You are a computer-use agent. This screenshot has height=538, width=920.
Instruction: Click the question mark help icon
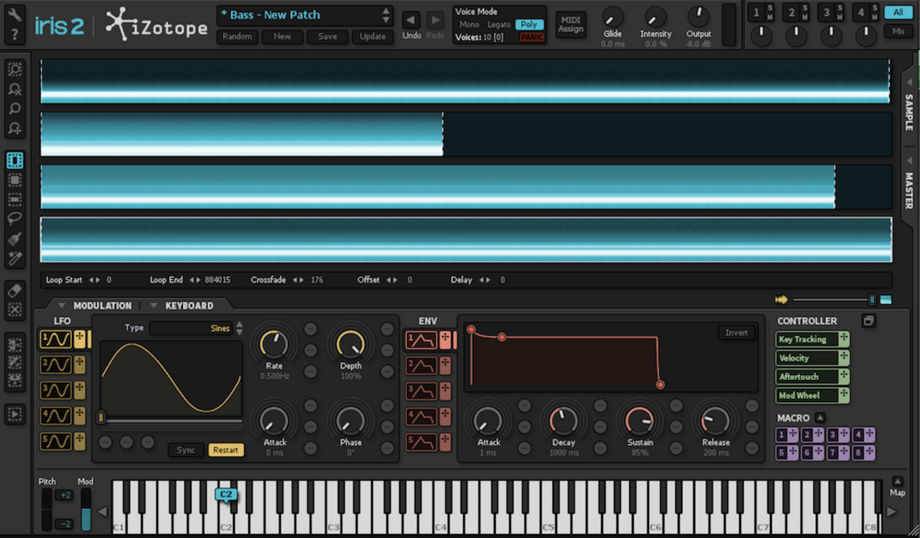click(14, 36)
